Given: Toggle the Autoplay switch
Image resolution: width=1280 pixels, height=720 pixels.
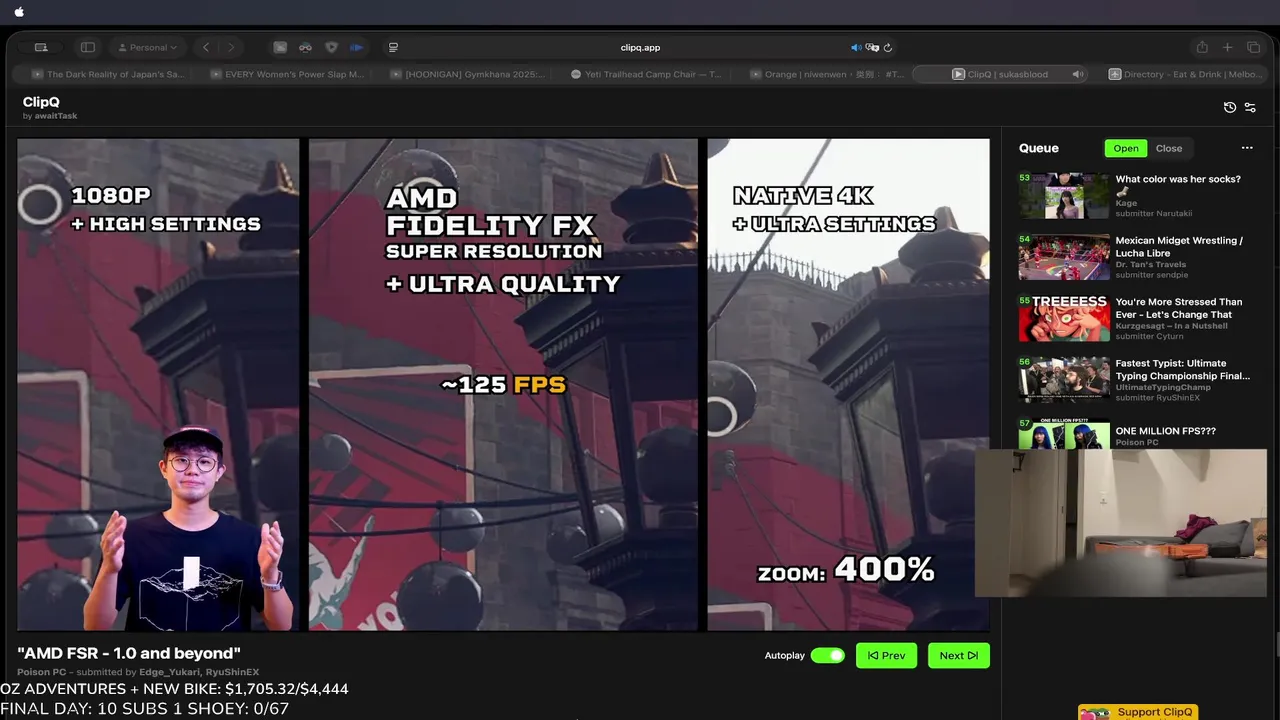Looking at the screenshot, I should (x=827, y=655).
